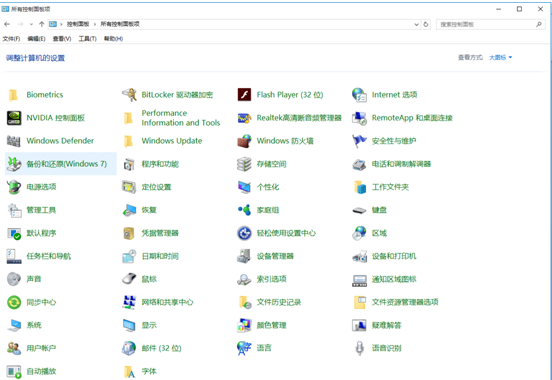The image size is (552, 380).
Task: Open Performance Information and Tools link
Action: [x=181, y=118]
